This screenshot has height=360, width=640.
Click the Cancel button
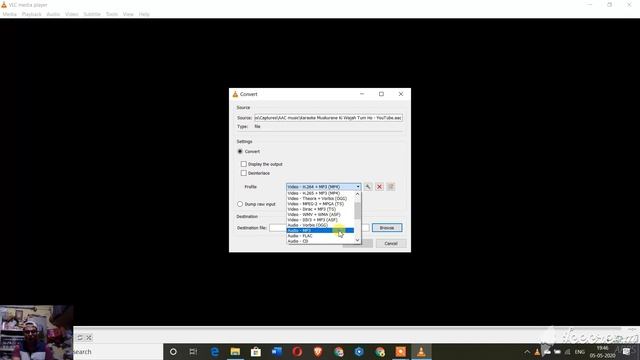[391, 244]
